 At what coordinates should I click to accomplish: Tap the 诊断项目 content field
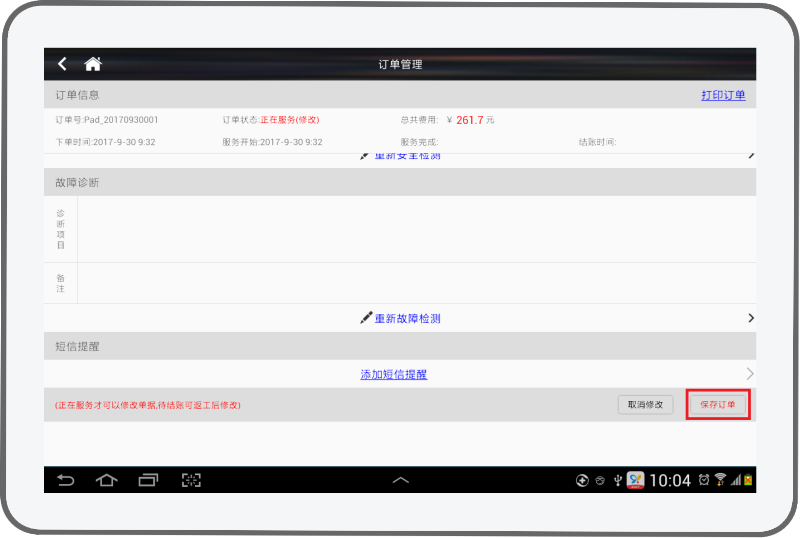click(415, 229)
